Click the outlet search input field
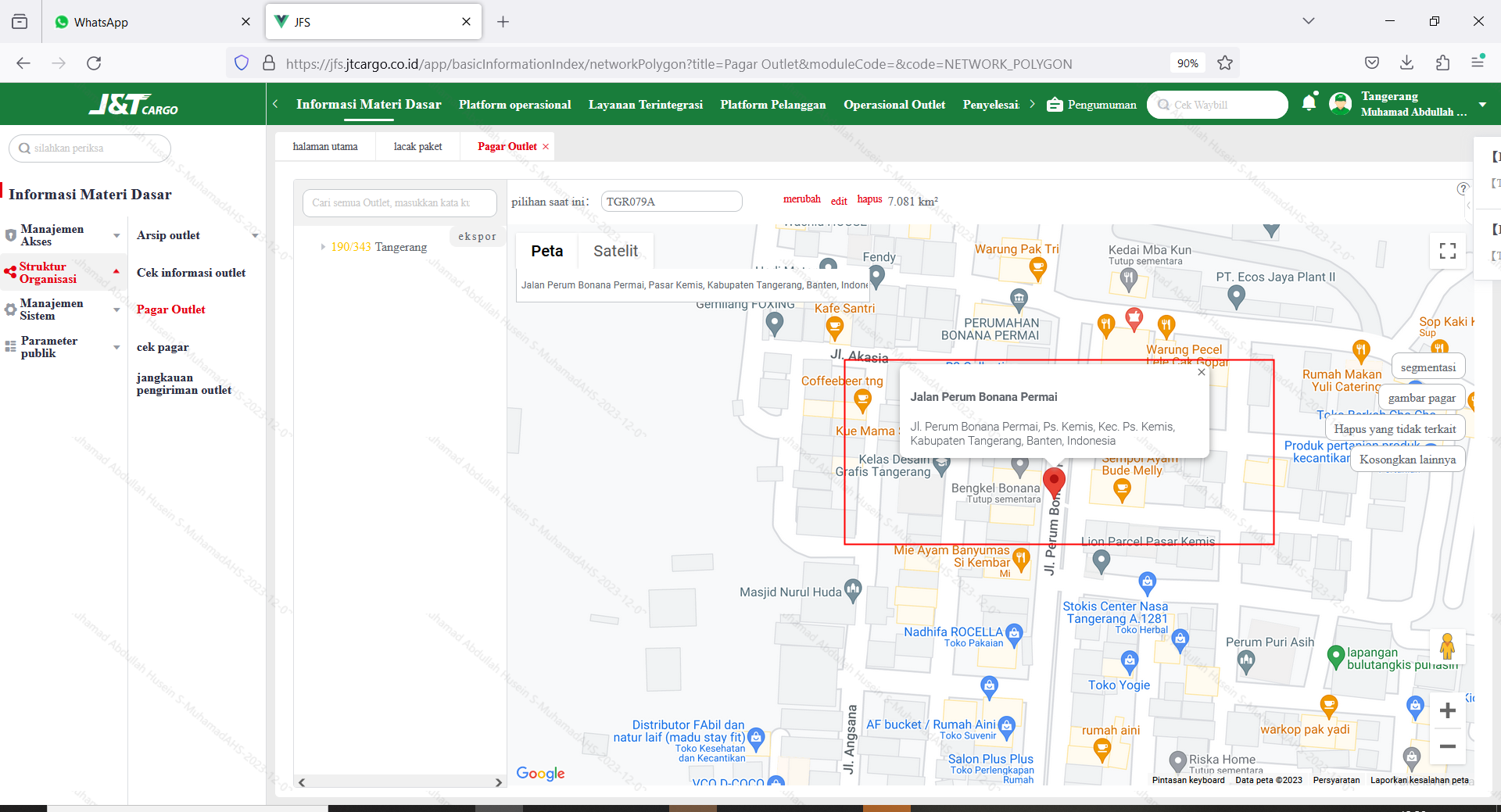 (x=399, y=202)
